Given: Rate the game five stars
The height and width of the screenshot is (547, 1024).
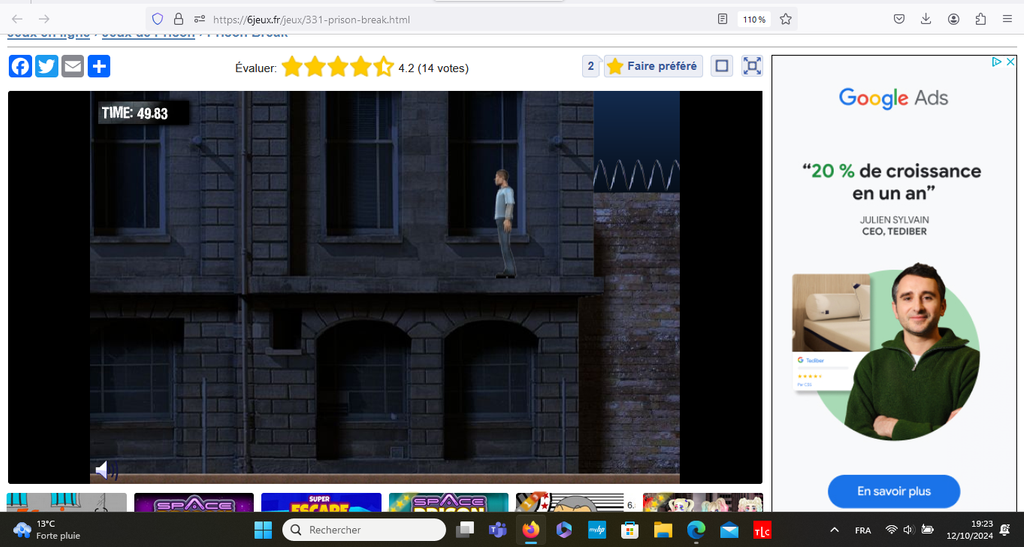Looking at the screenshot, I should (x=383, y=68).
